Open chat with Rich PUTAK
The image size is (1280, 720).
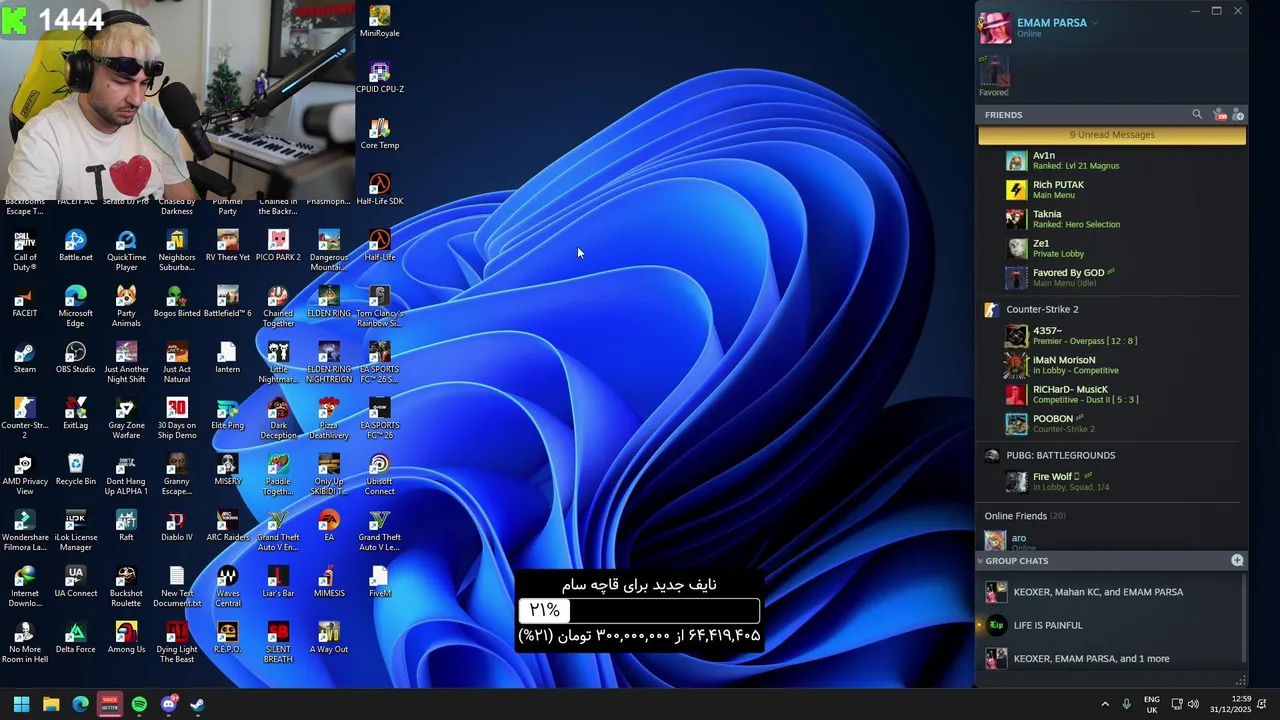coord(1110,189)
